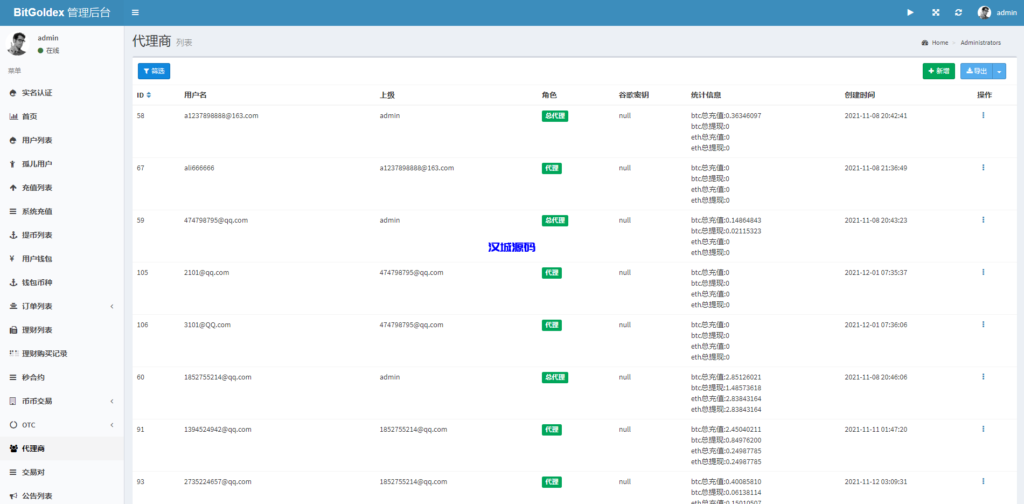
Task: Select 孤儿用户 in the sidebar
Action: tap(61, 164)
